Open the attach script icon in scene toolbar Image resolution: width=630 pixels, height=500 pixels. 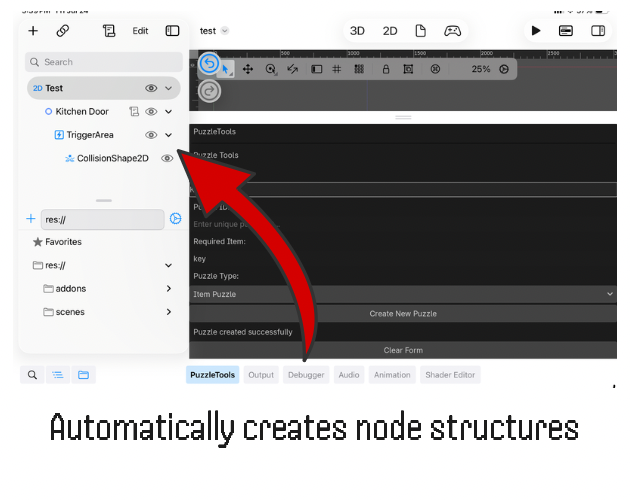tap(109, 31)
